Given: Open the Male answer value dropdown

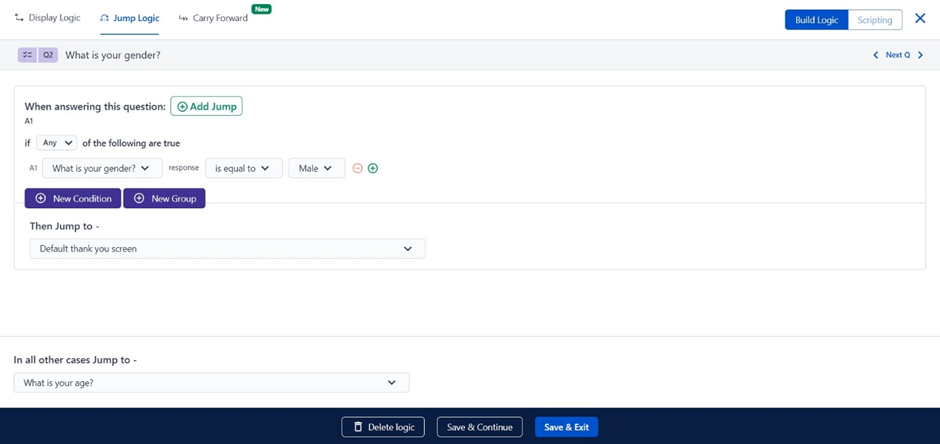Looking at the screenshot, I should pos(316,168).
